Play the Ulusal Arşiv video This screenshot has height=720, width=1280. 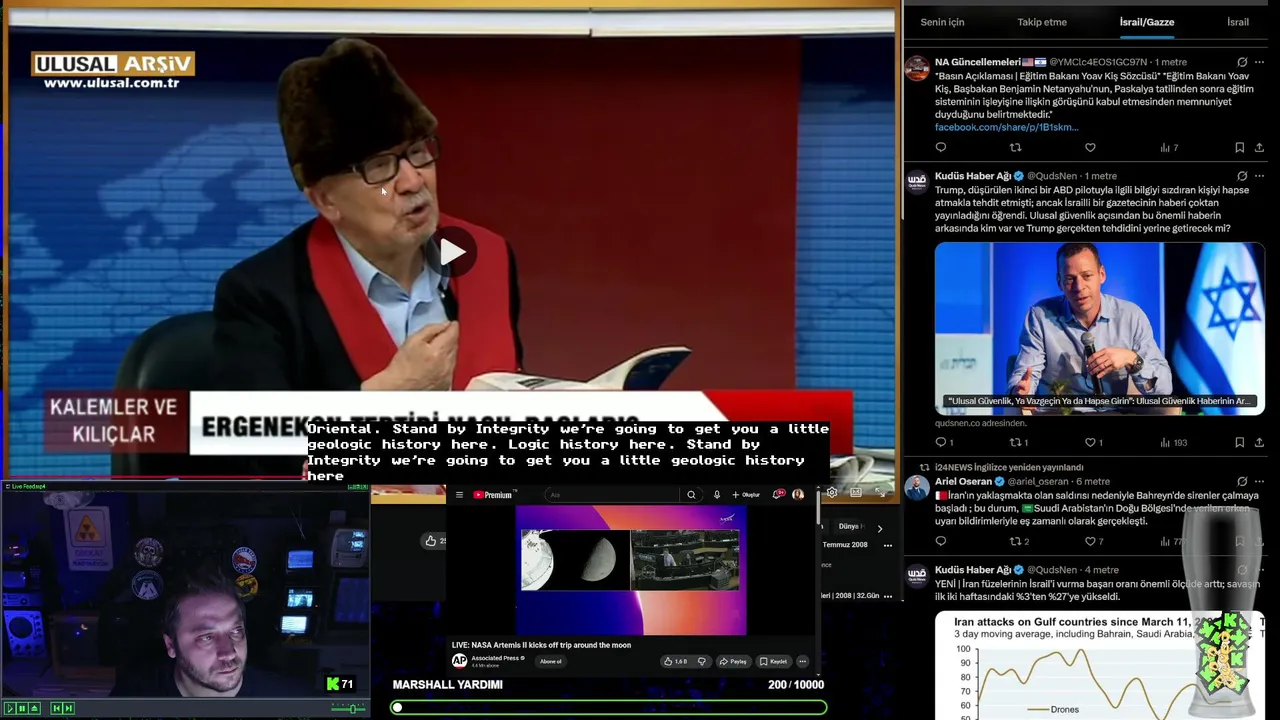tap(452, 252)
